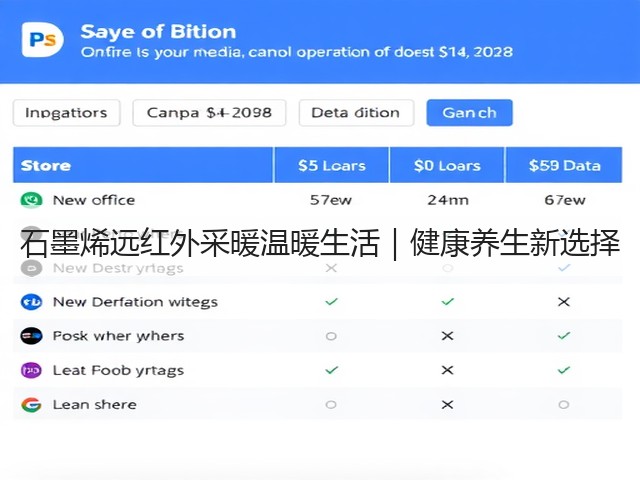Click the $0 Loars column header

tap(447, 165)
